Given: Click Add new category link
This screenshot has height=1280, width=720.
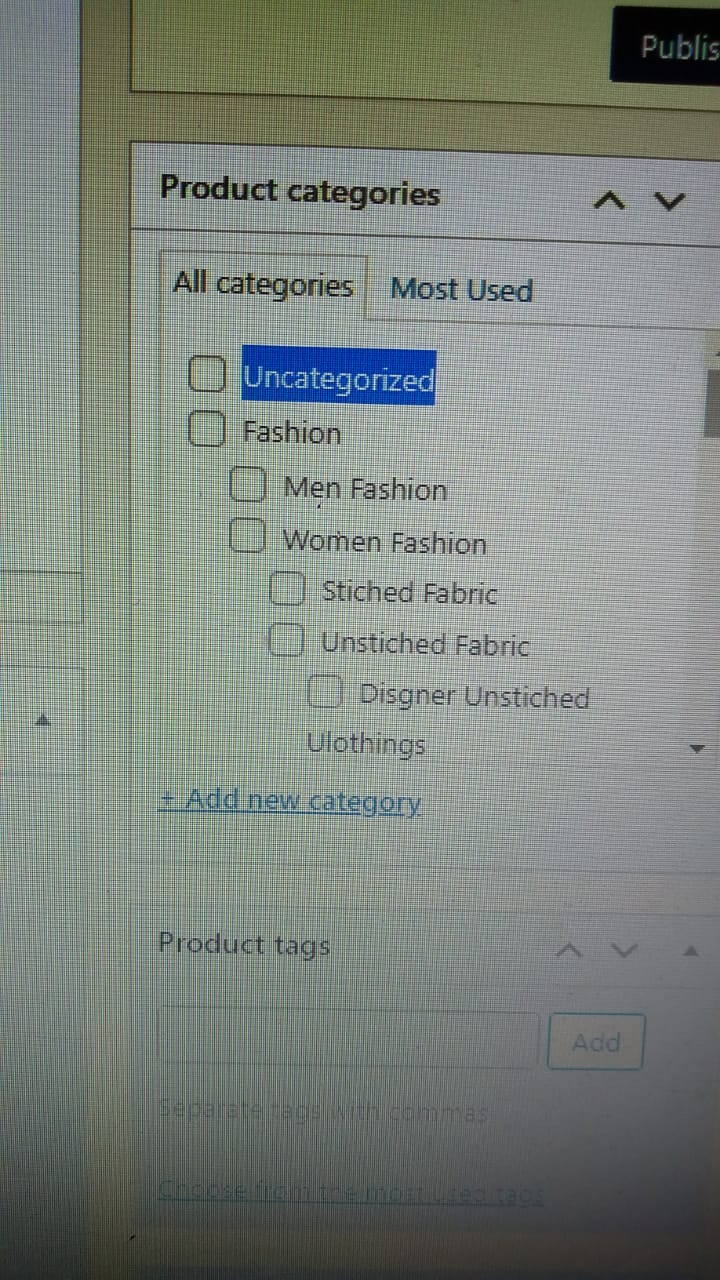Looking at the screenshot, I should click(290, 802).
